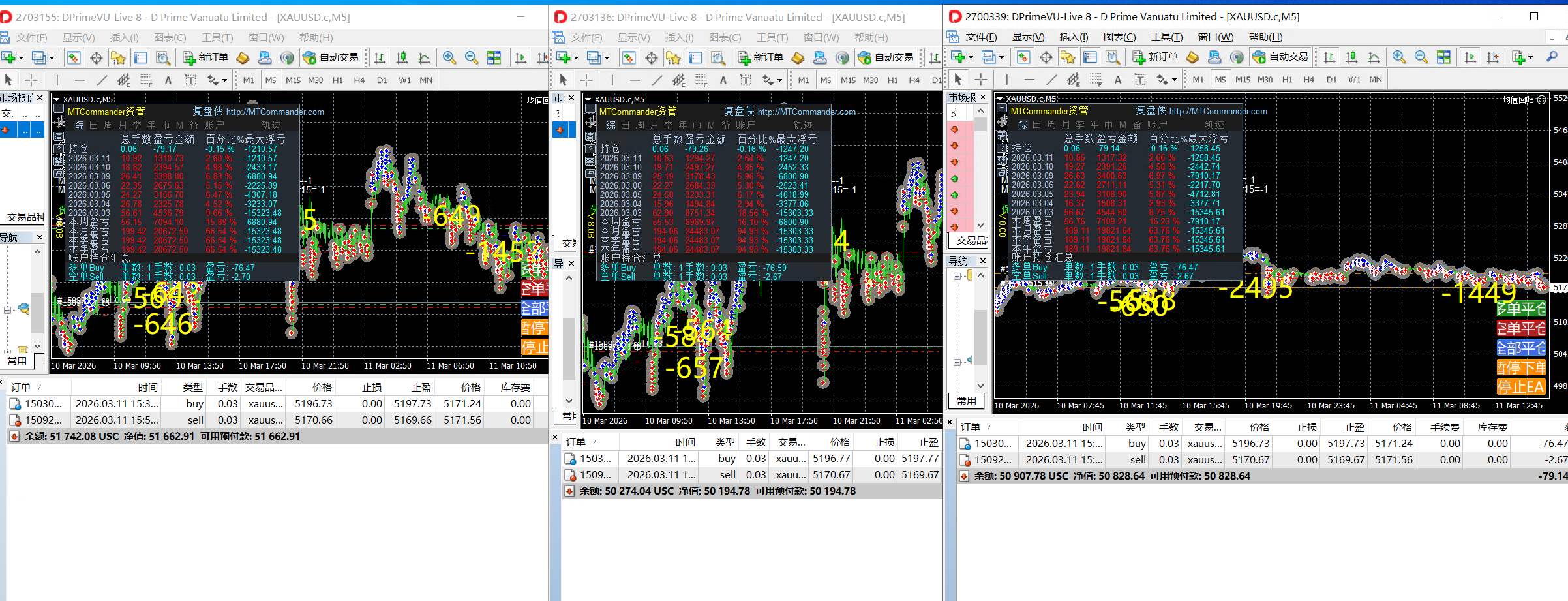
Task: Click the green 多单平仓 button
Action: (x=1521, y=309)
